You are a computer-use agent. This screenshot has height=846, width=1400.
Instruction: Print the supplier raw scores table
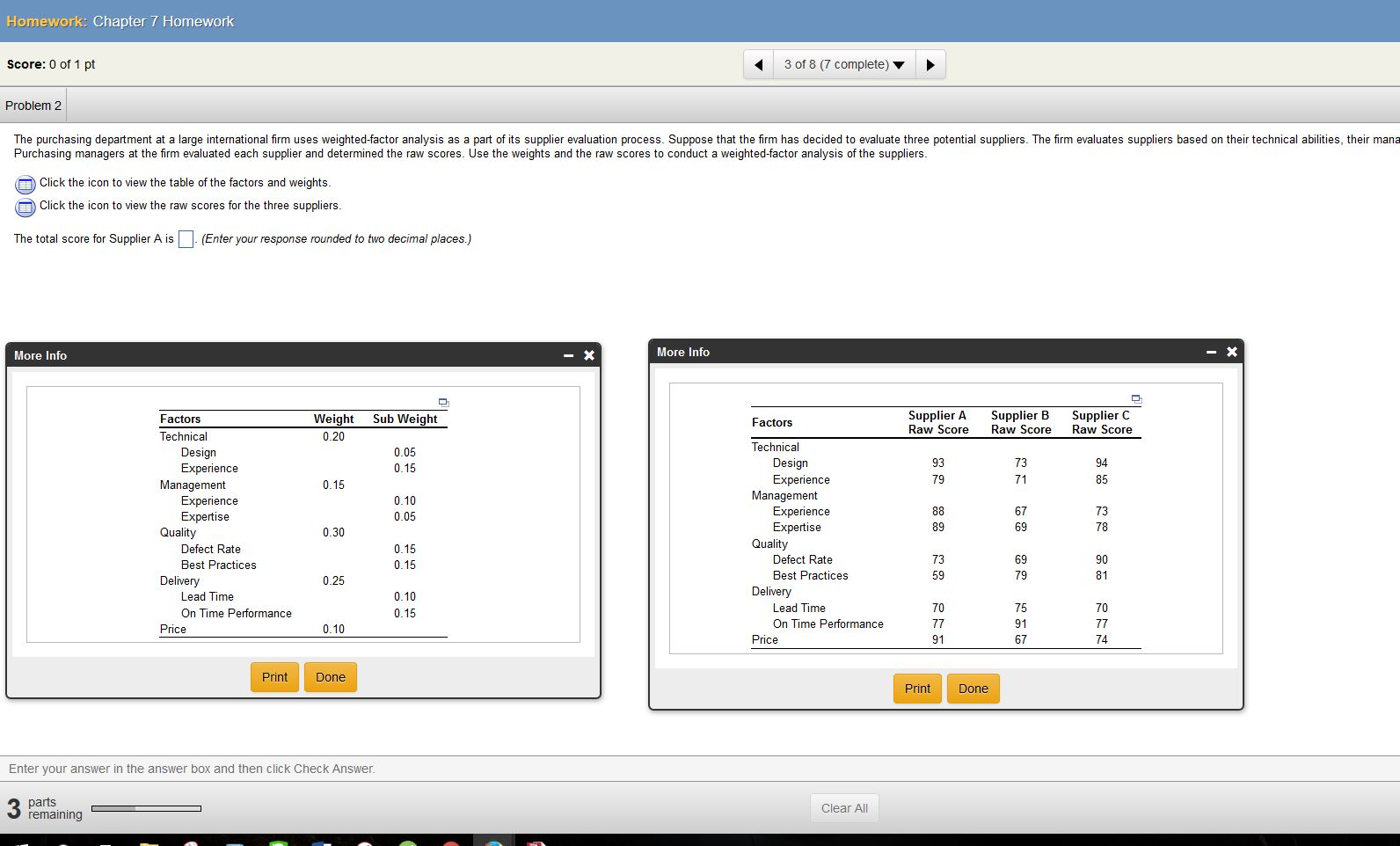tap(917, 689)
